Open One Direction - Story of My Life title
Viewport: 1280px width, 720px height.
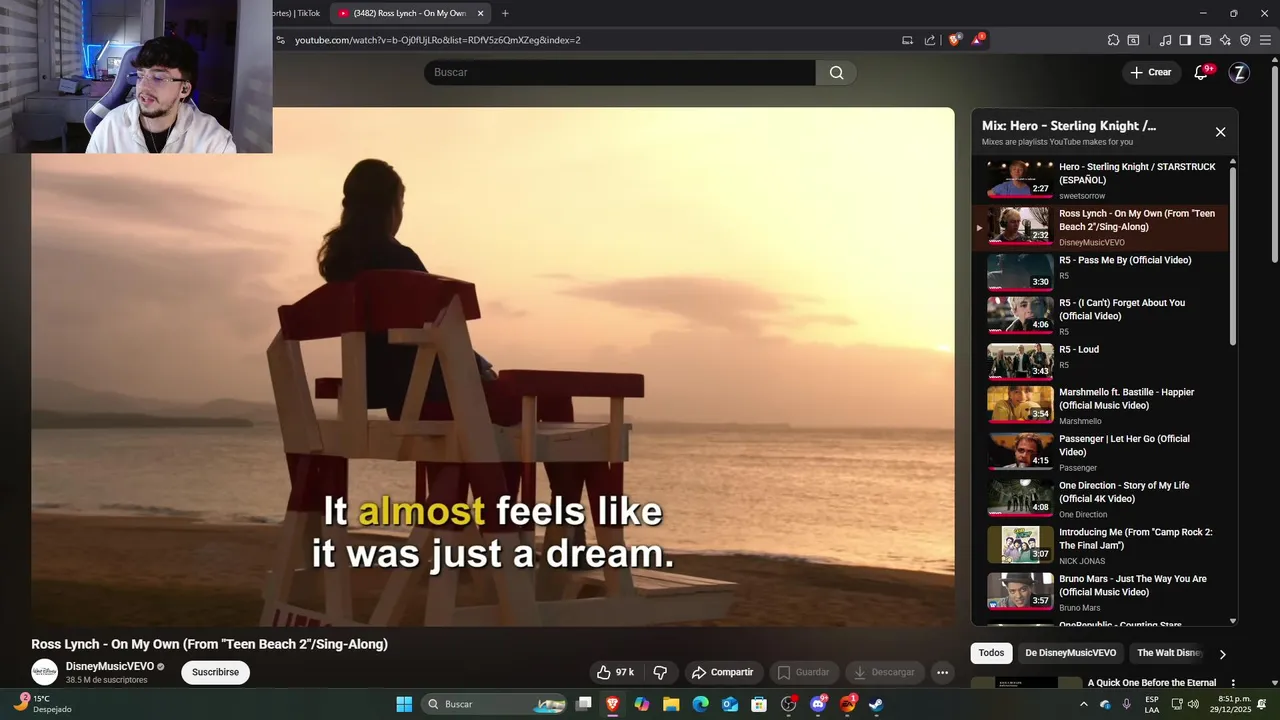1124,492
